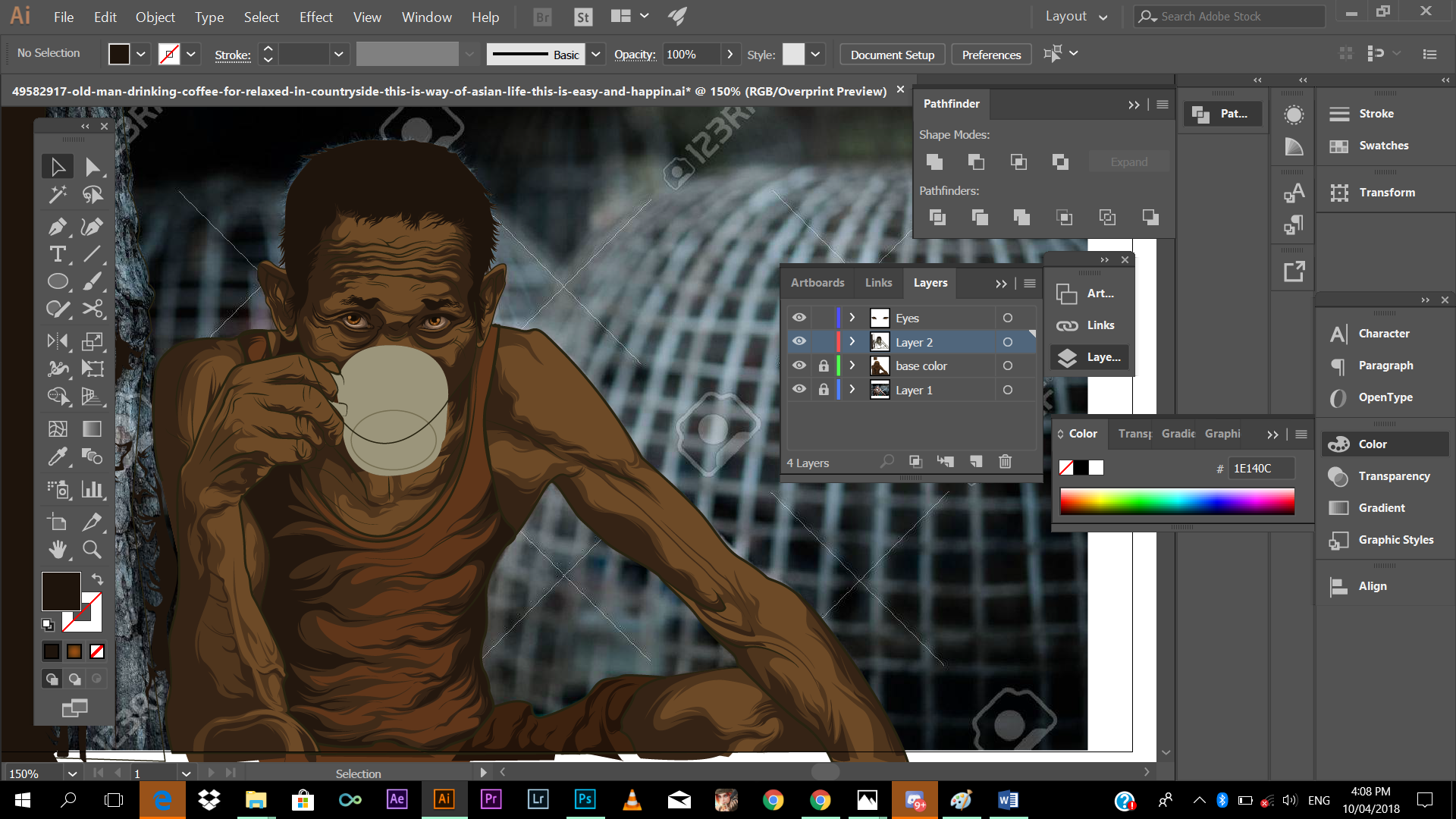Select the Paintbrush tool
This screenshot has width=1456, height=819.
click(93, 281)
